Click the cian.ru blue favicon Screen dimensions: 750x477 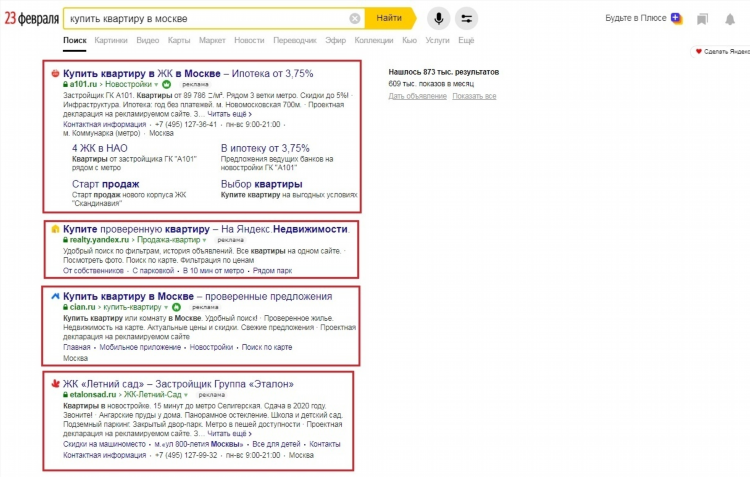(55, 296)
